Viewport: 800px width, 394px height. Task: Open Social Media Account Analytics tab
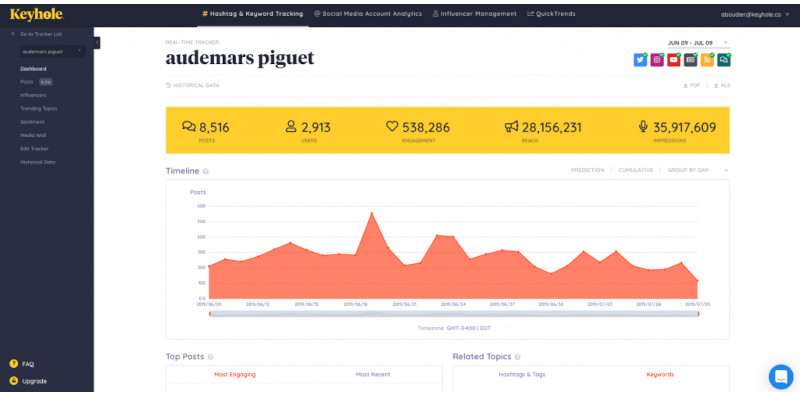(x=368, y=14)
